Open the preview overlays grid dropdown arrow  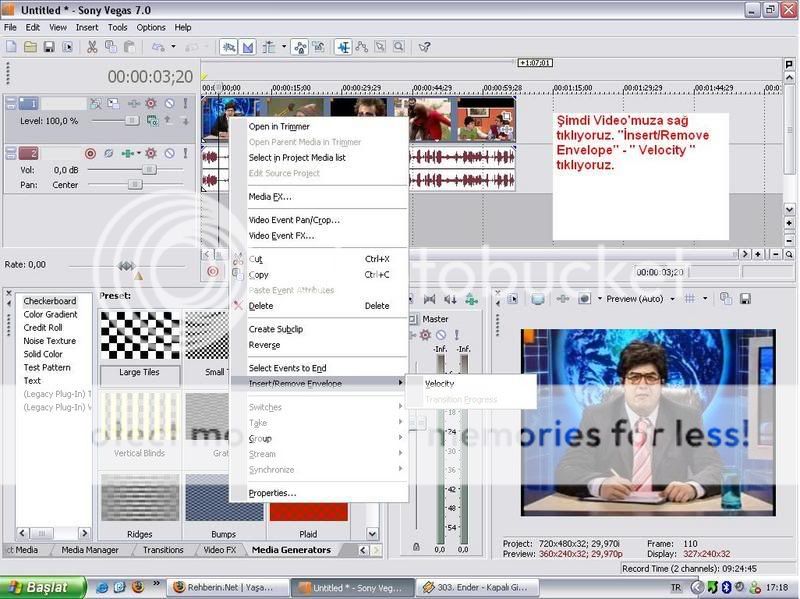[705, 298]
